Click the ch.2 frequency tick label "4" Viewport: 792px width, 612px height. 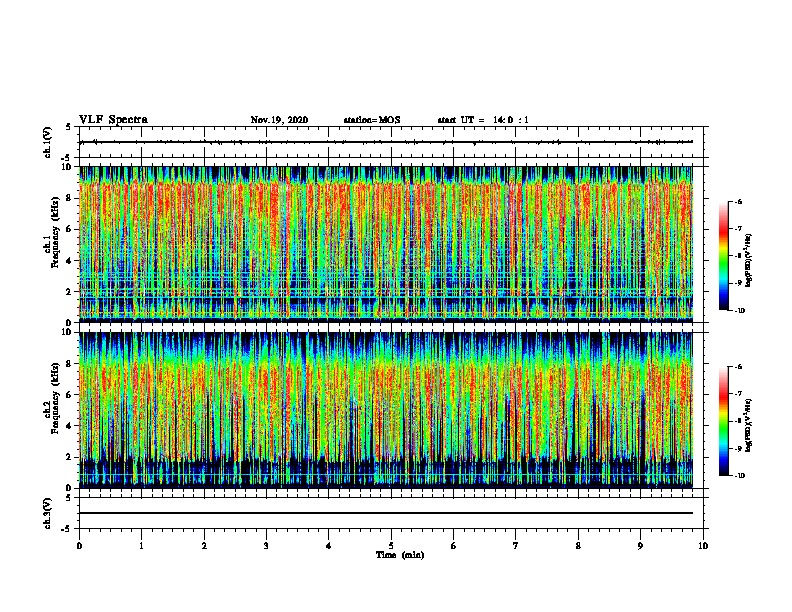click(x=69, y=426)
